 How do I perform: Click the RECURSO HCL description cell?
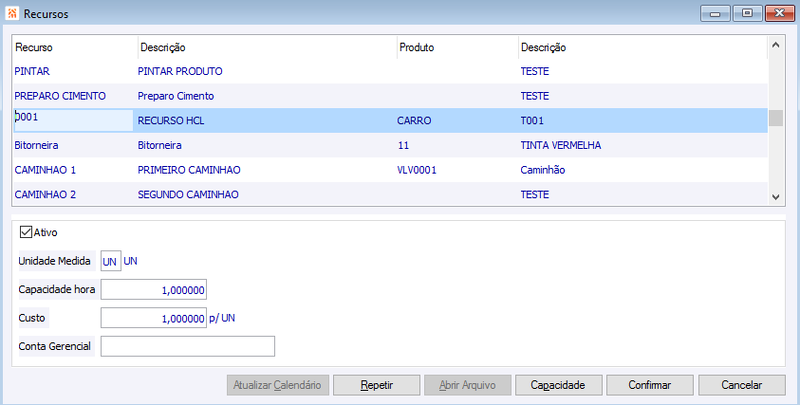click(171, 121)
